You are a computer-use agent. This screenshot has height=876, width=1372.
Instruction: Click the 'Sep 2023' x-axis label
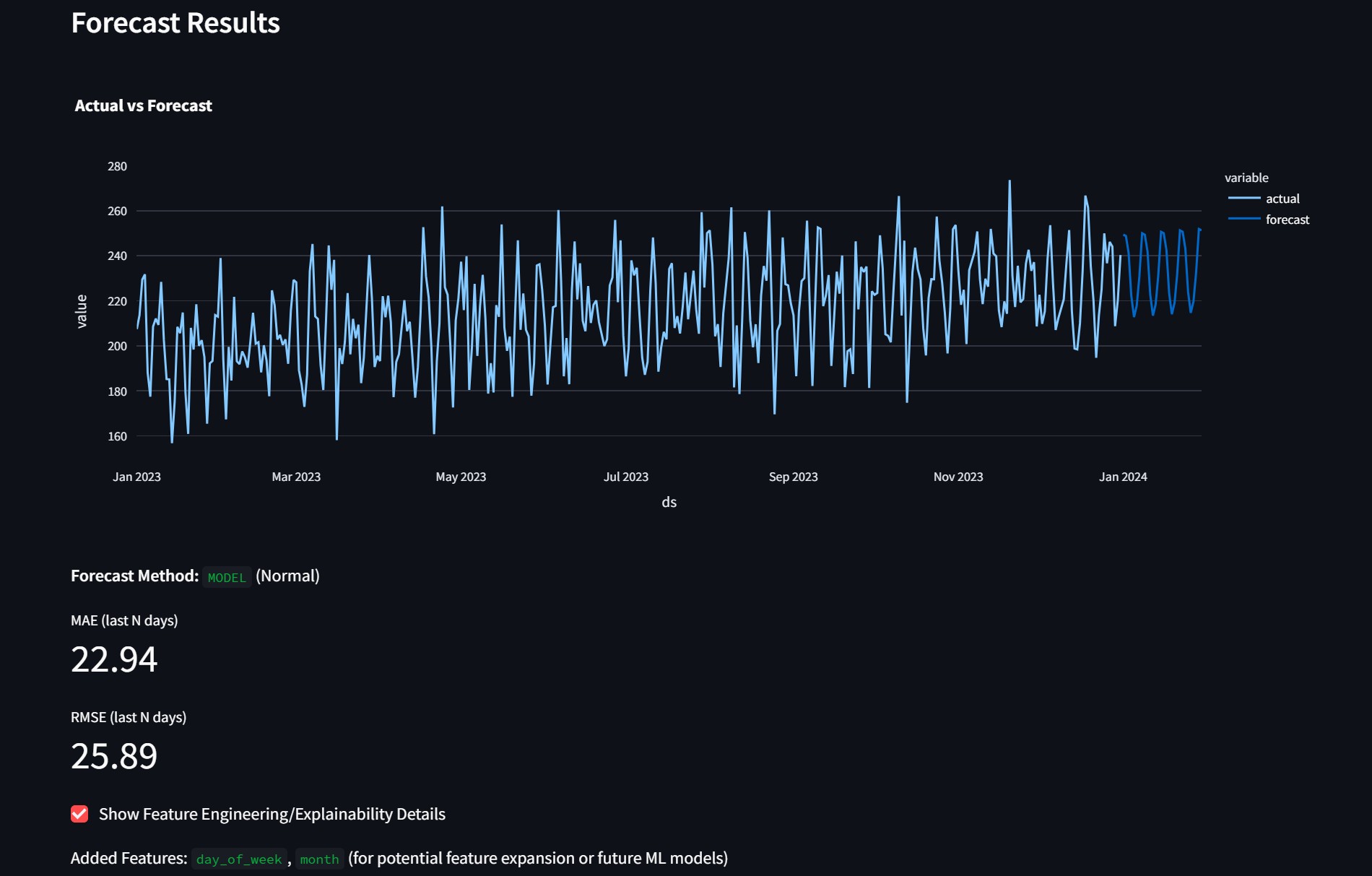click(793, 477)
